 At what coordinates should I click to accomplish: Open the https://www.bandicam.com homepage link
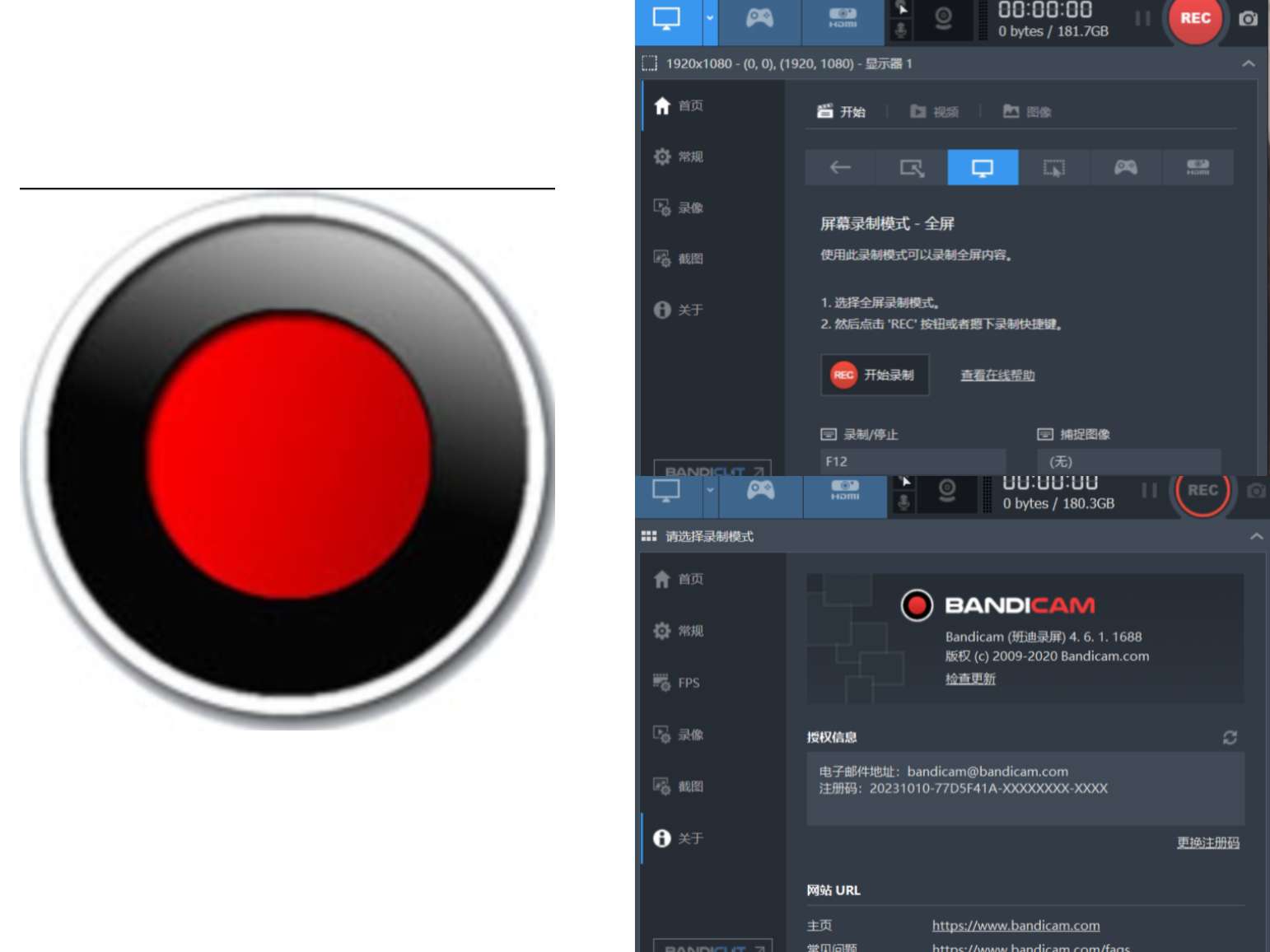click(x=1016, y=926)
